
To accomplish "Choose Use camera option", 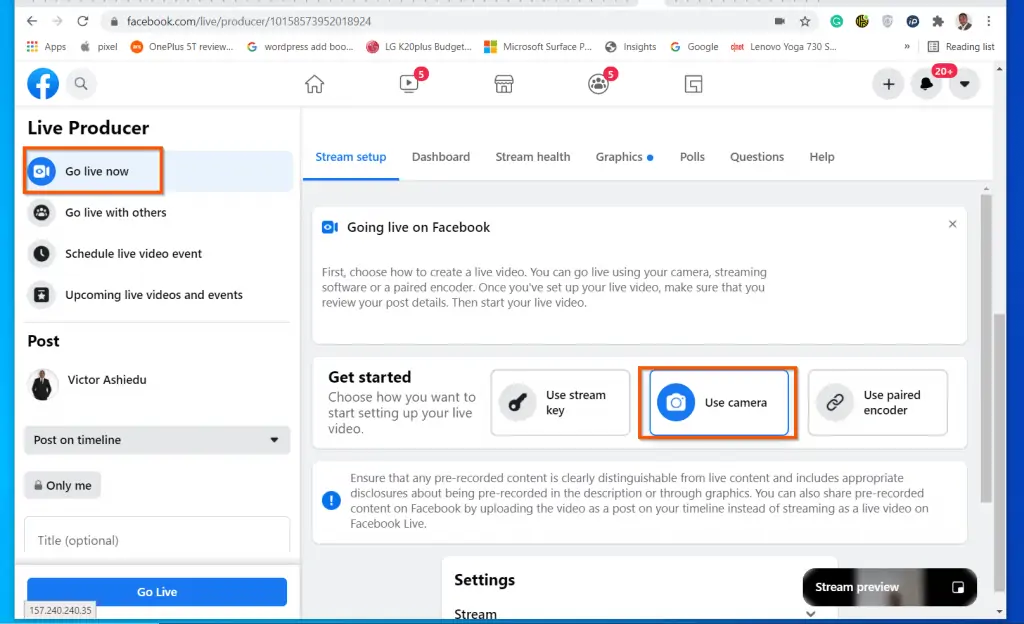I will (718, 403).
